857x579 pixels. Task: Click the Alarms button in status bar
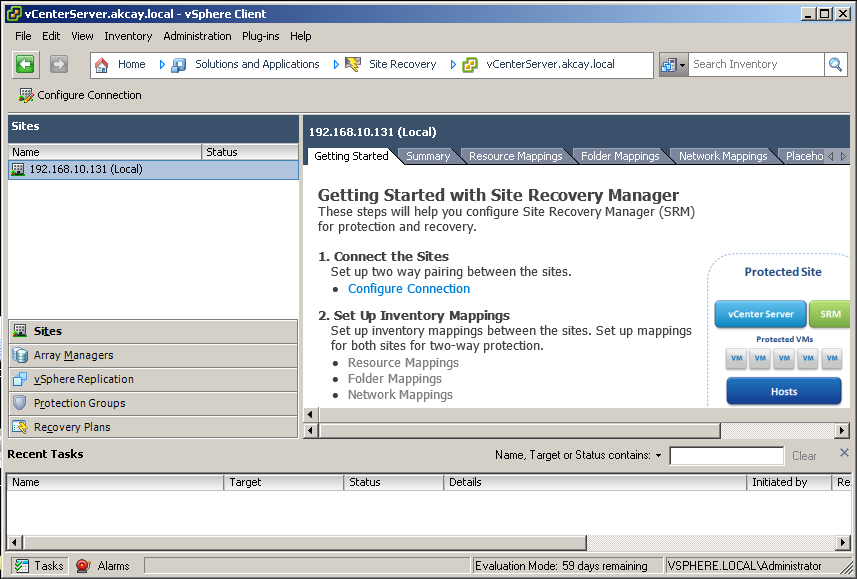[x=103, y=566]
